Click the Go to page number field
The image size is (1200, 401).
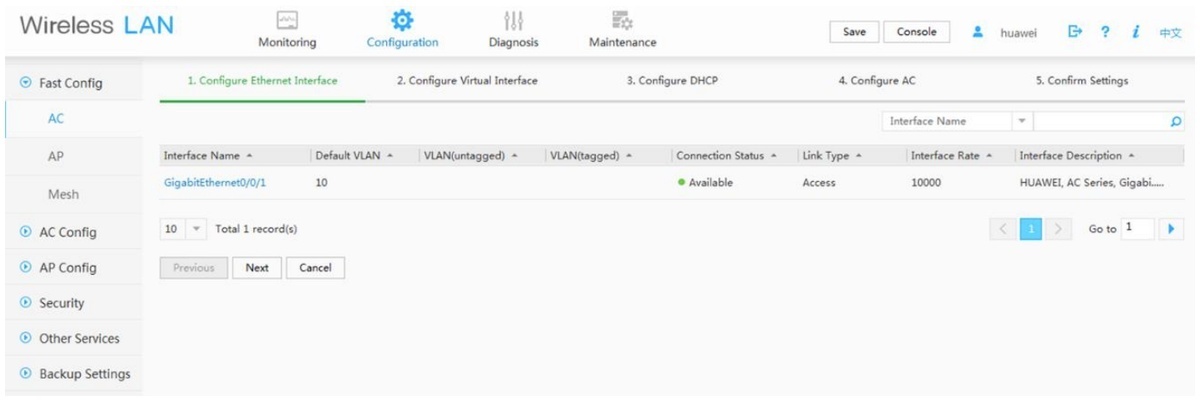[x=1137, y=229]
